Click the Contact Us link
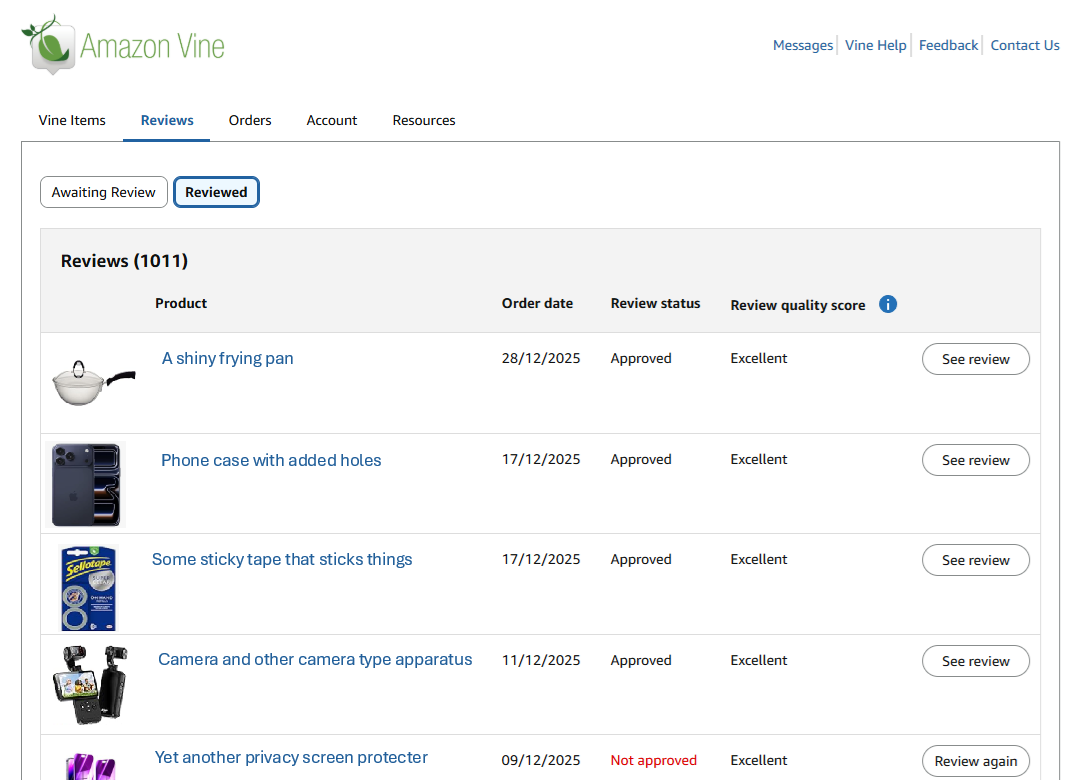Viewport: 1072px width, 780px height. 1024,45
